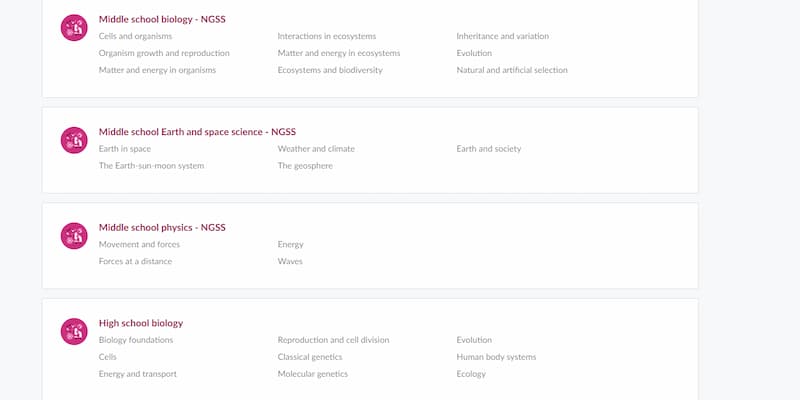
Task: Click the Earth and space science course icon
Action: click(x=74, y=140)
